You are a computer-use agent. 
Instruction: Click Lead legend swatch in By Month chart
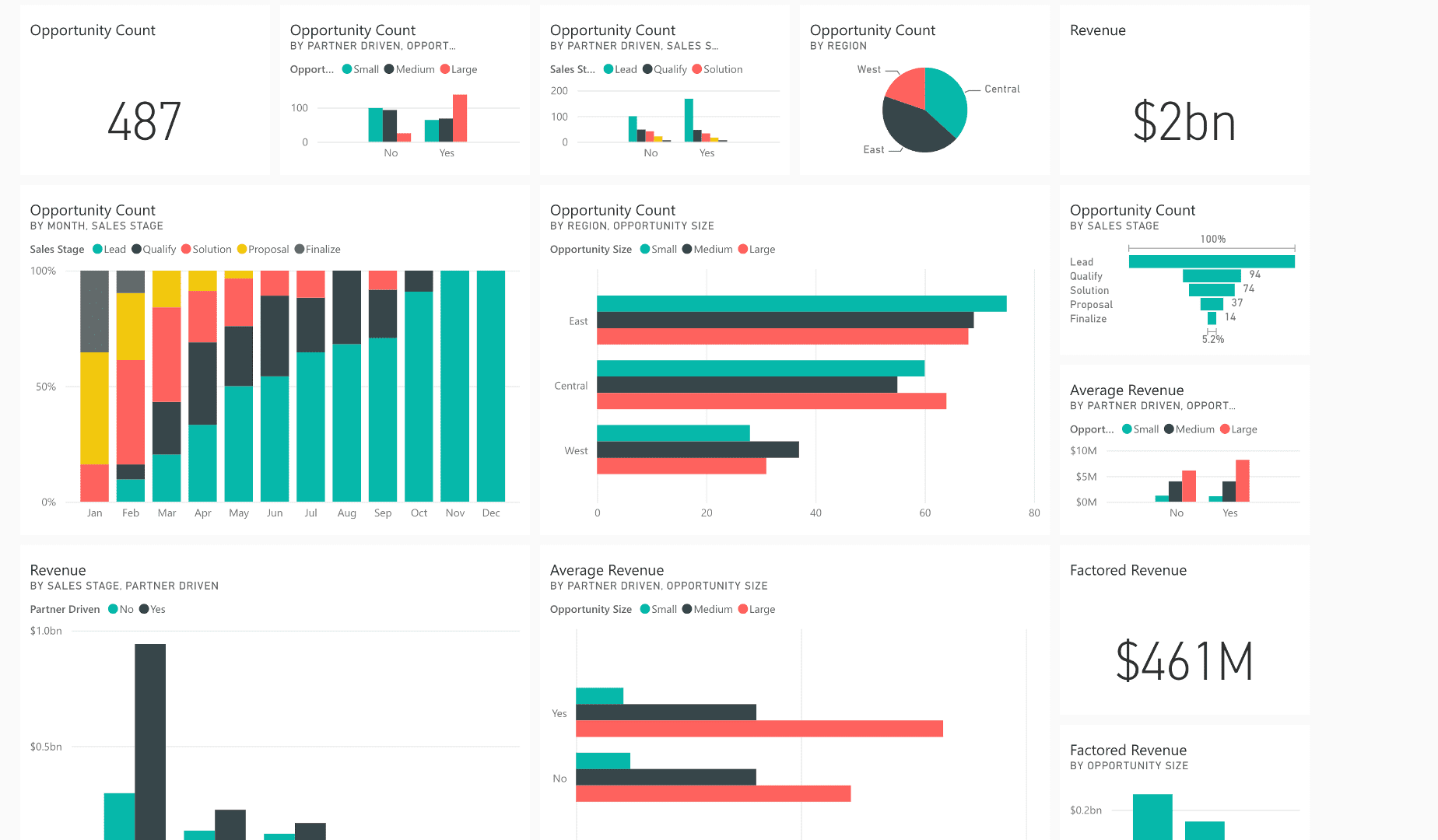(x=98, y=249)
